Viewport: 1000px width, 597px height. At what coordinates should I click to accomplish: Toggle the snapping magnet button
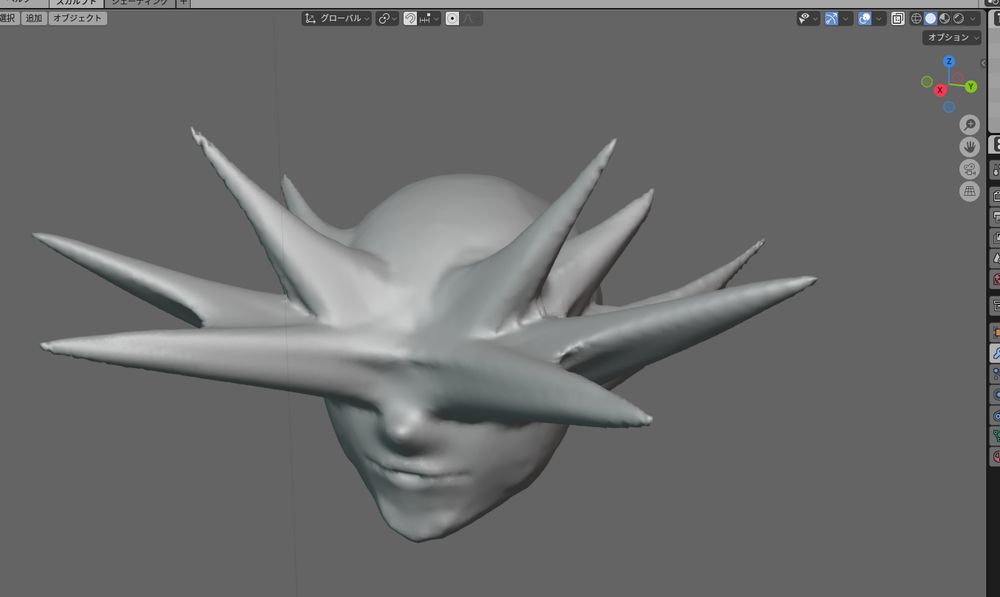coord(410,18)
